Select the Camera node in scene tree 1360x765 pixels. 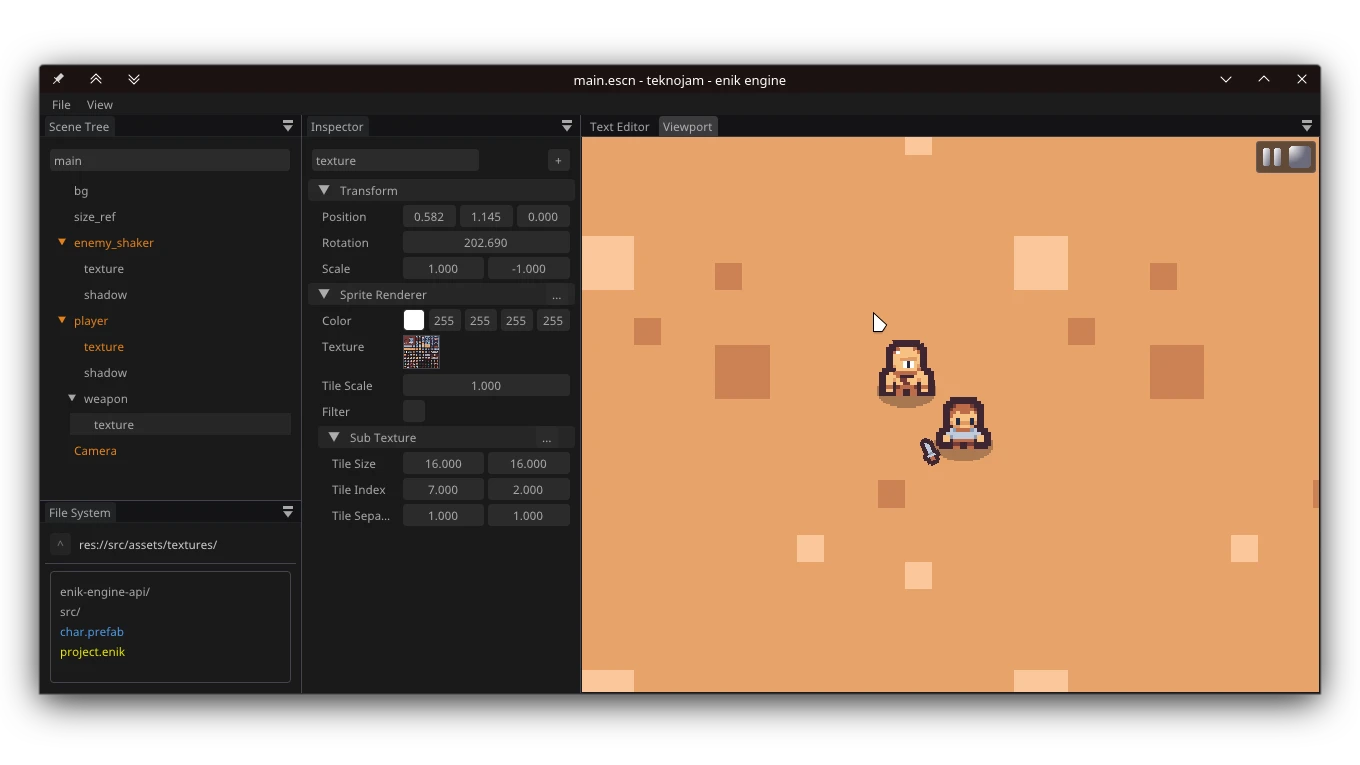click(x=95, y=450)
